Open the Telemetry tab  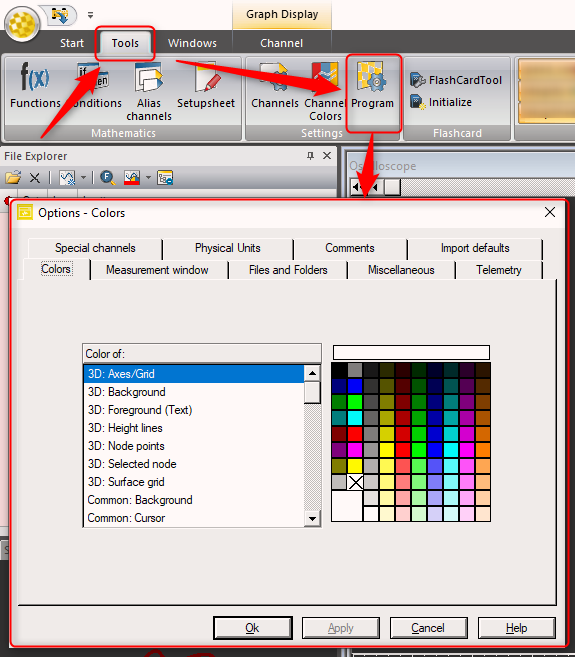499,270
